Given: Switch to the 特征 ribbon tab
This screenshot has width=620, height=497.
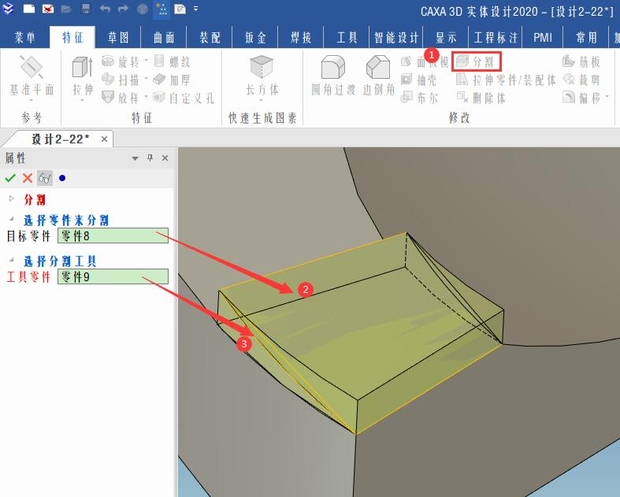Looking at the screenshot, I should (x=72, y=38).
